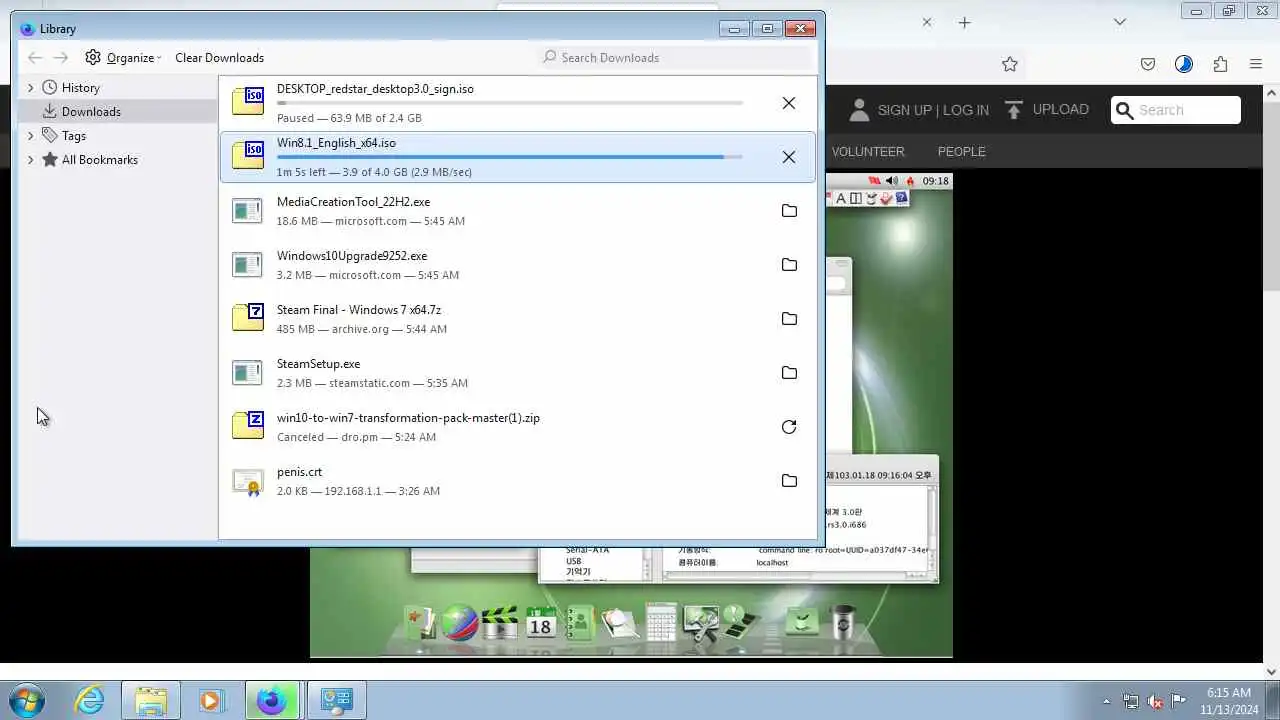The image size is (1280, 720).
Task: Expand the Tags tree node
Action: 30,136
